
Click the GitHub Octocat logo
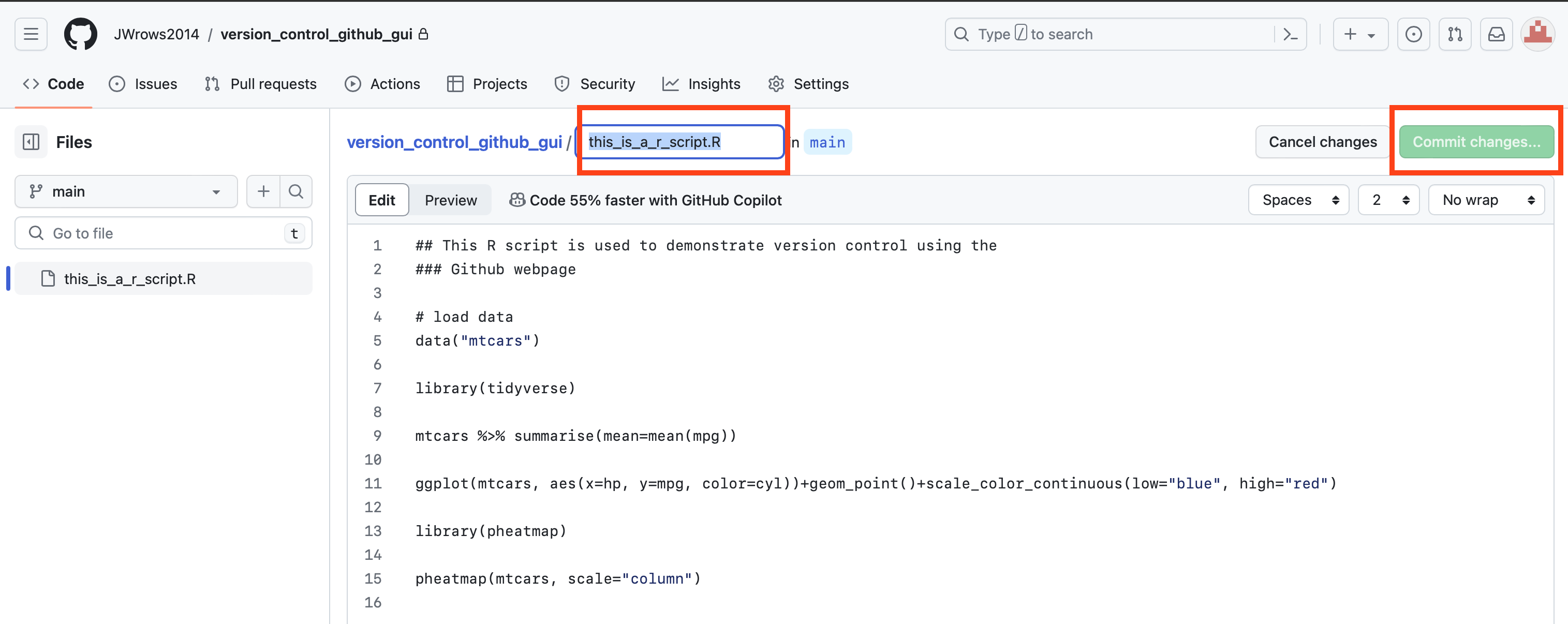pos(80,34)
